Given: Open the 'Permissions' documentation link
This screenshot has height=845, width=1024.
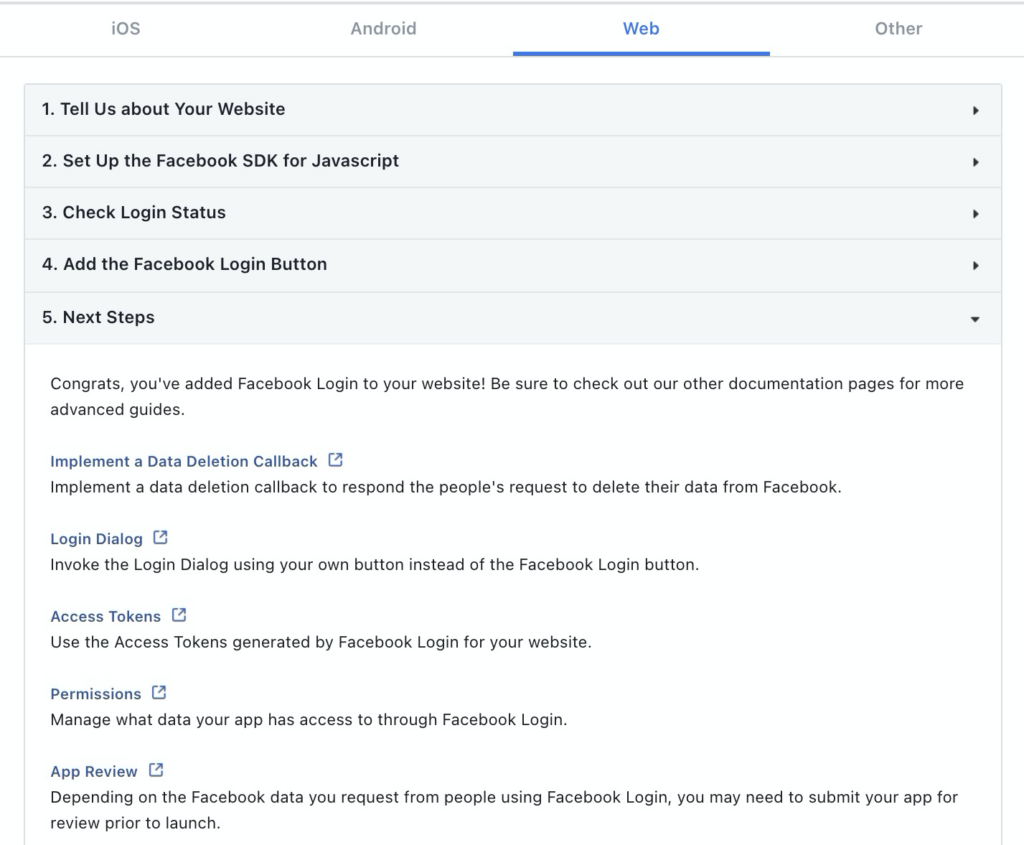Looking at the screenshot, I should click(x=96, y=692).
